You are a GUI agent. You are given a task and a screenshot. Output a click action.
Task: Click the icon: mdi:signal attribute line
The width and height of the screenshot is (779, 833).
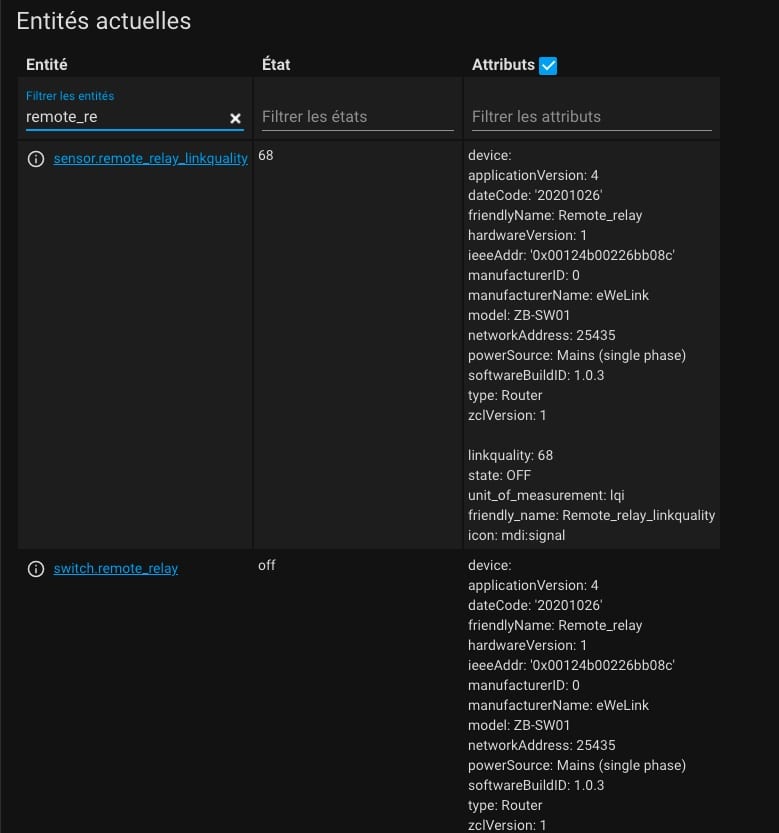click(516, 536)
